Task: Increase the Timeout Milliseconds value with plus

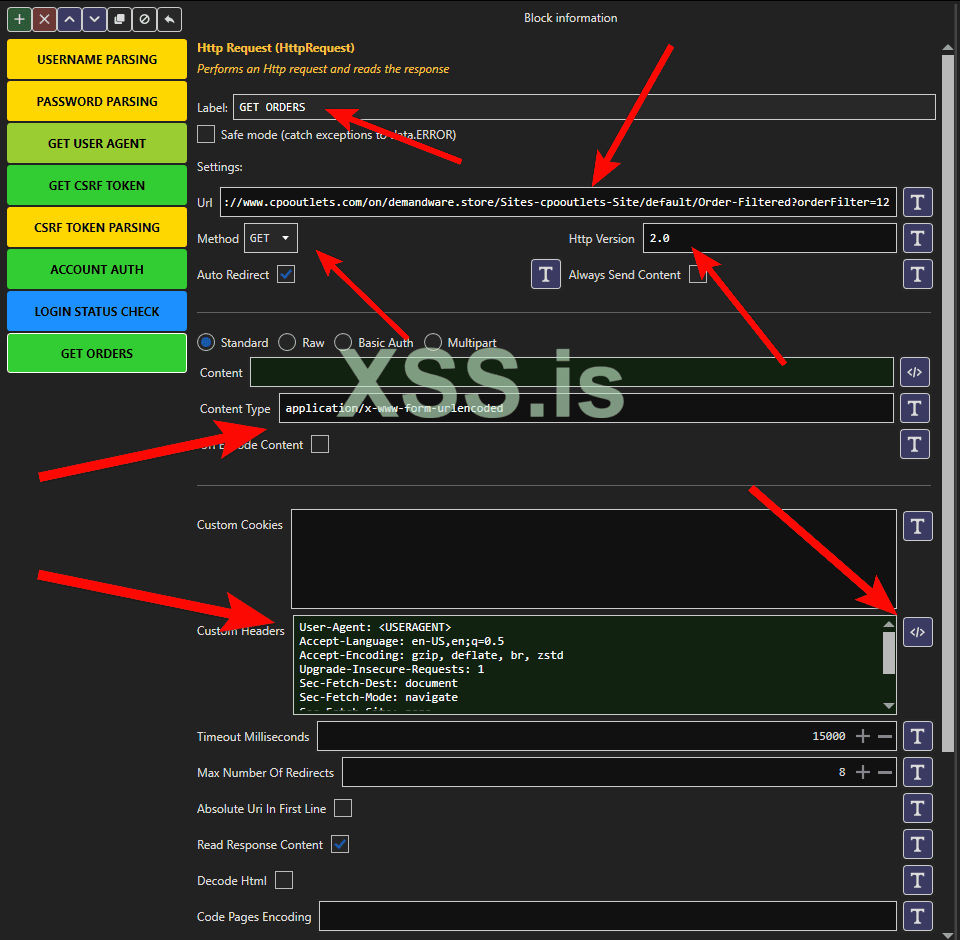Action: coord(863,736)
